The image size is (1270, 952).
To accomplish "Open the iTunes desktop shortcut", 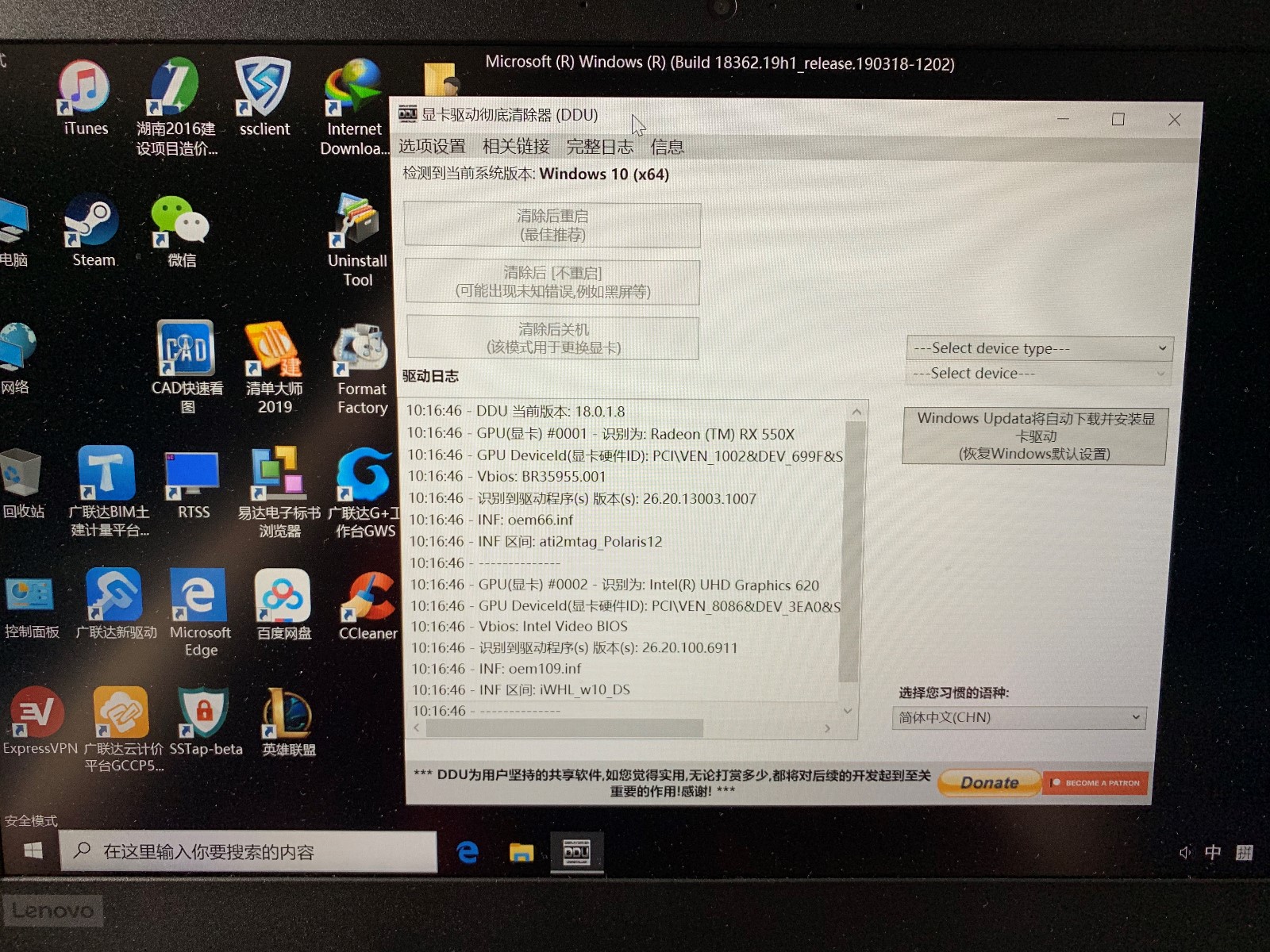I will 84,98.
